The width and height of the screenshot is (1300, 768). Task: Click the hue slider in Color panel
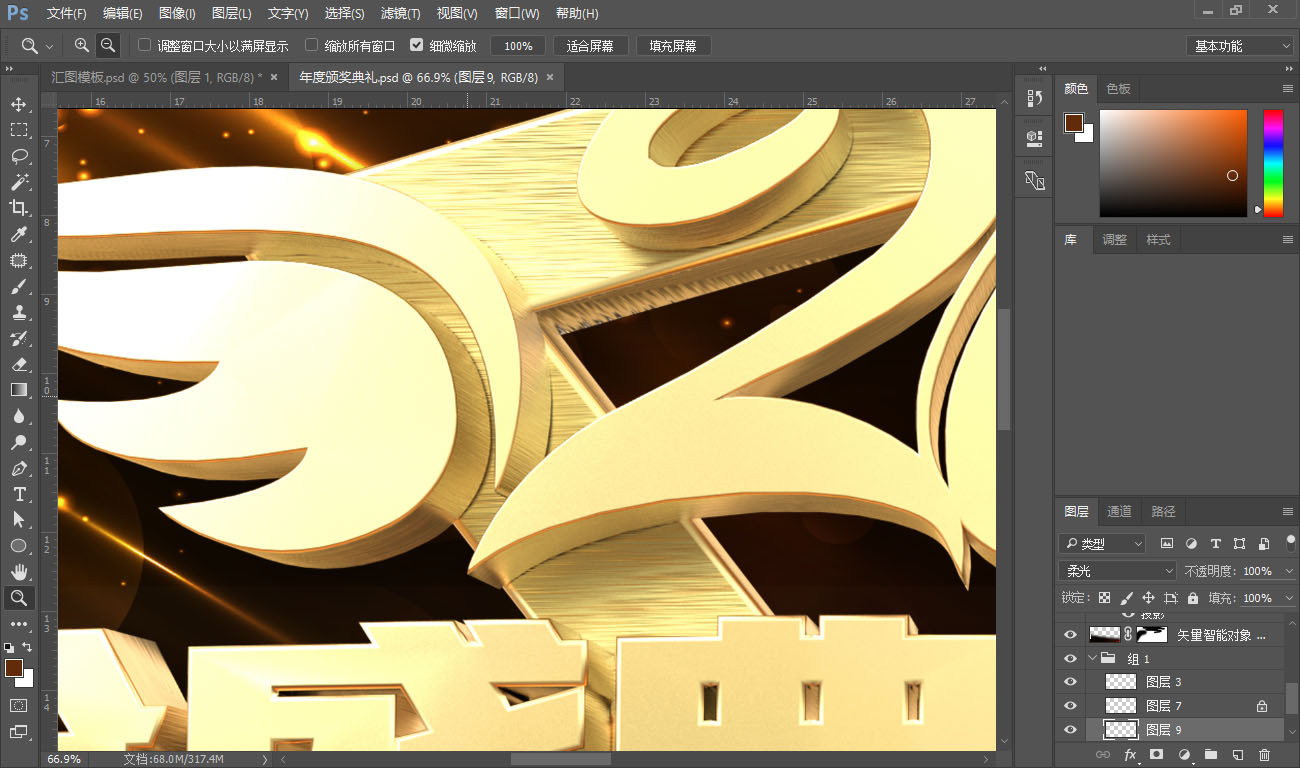(x=1273, y=163)
